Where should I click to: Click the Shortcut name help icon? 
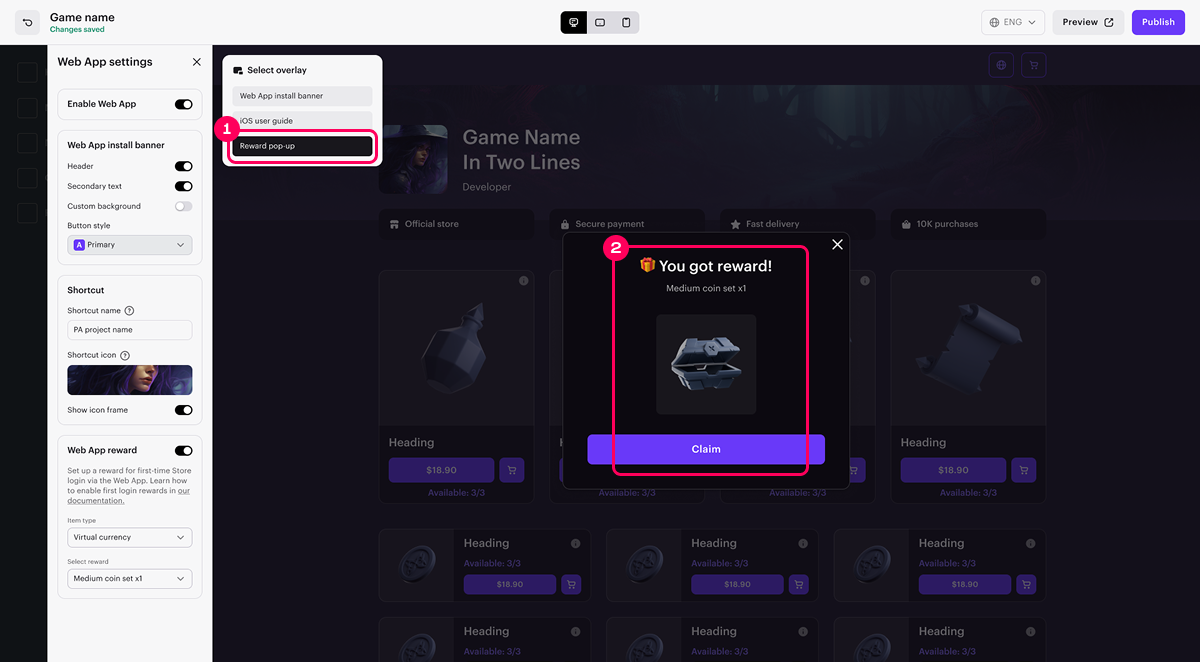point(129,311)
